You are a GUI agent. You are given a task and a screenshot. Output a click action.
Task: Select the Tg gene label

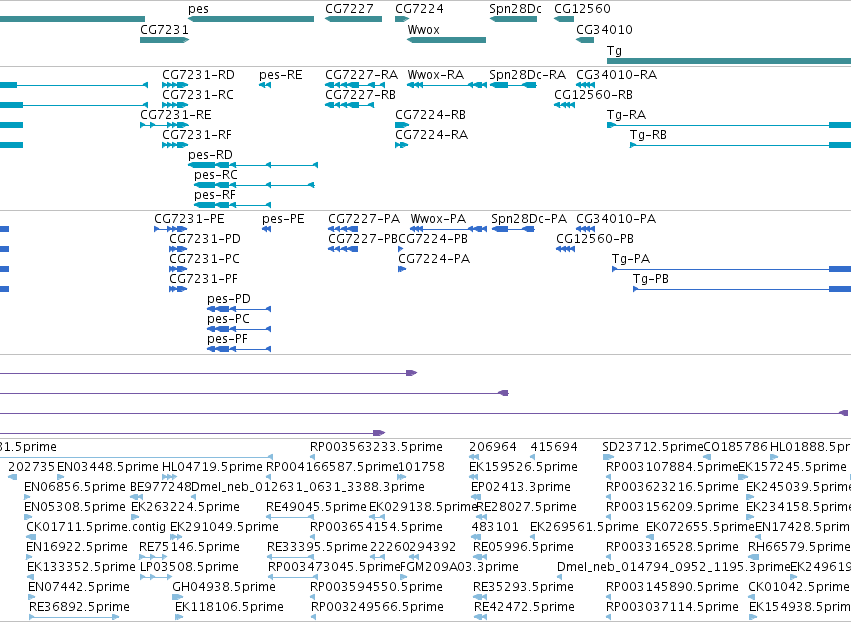(x=614, y=50)
